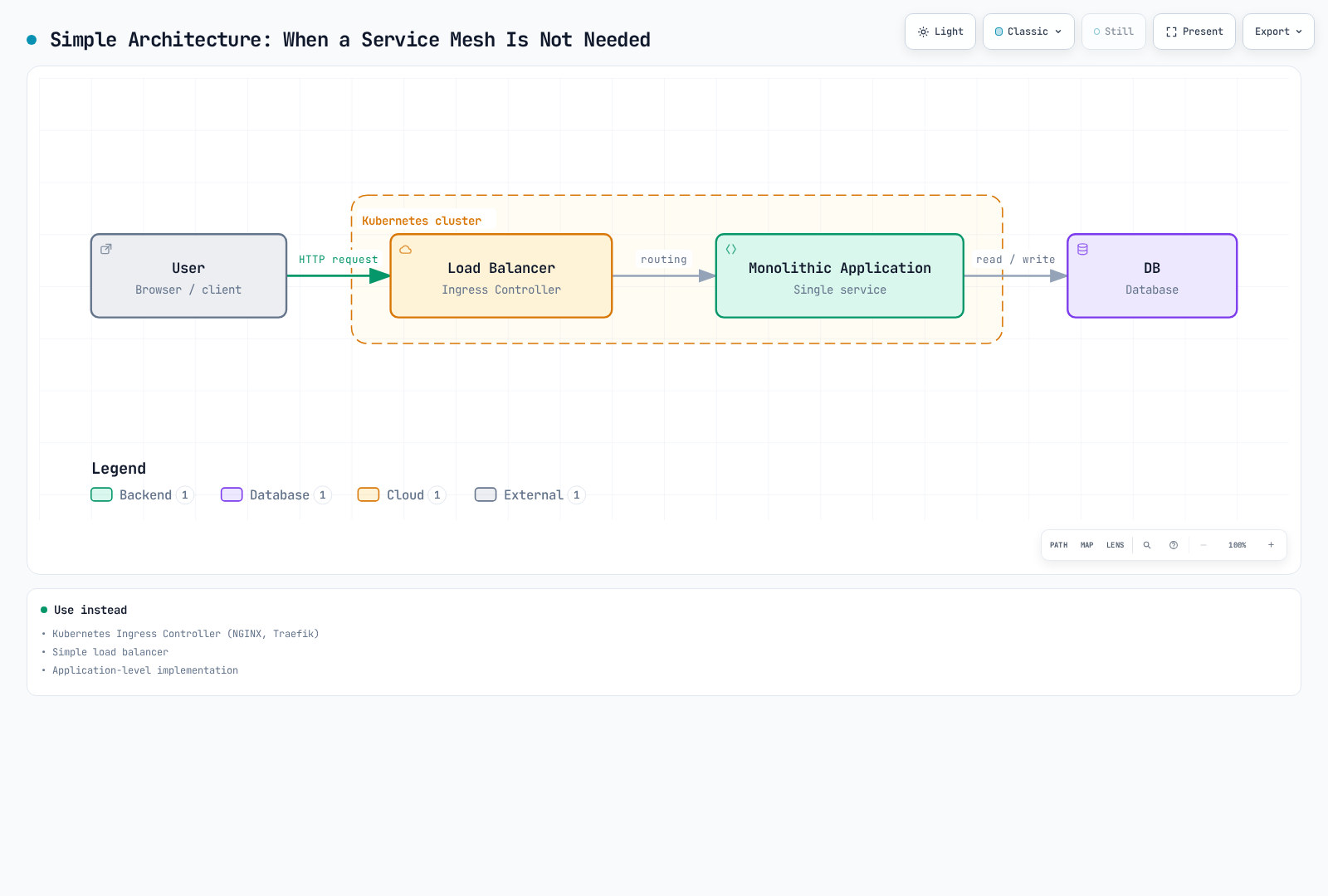
Task: Select the MAP view tab
Action: click(1087, 545)
